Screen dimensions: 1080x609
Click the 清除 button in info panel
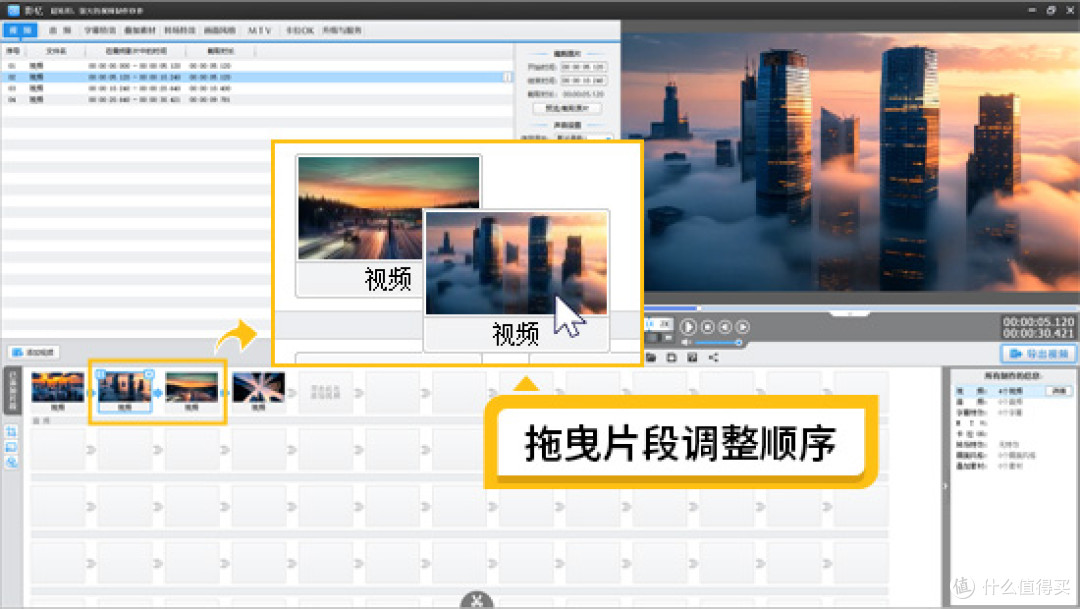[x=1059, y=391]
